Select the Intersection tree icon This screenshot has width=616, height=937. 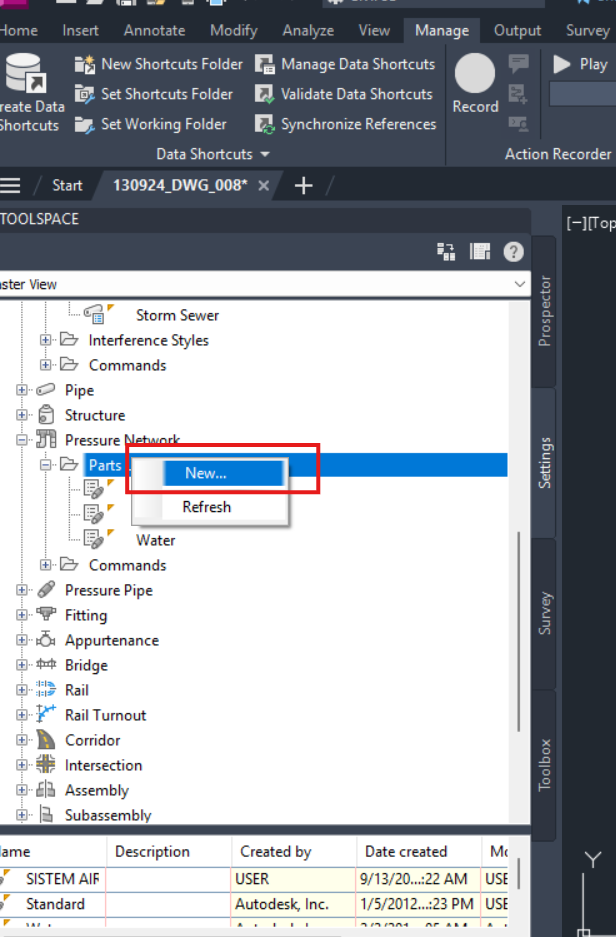[x=46, y=765]
